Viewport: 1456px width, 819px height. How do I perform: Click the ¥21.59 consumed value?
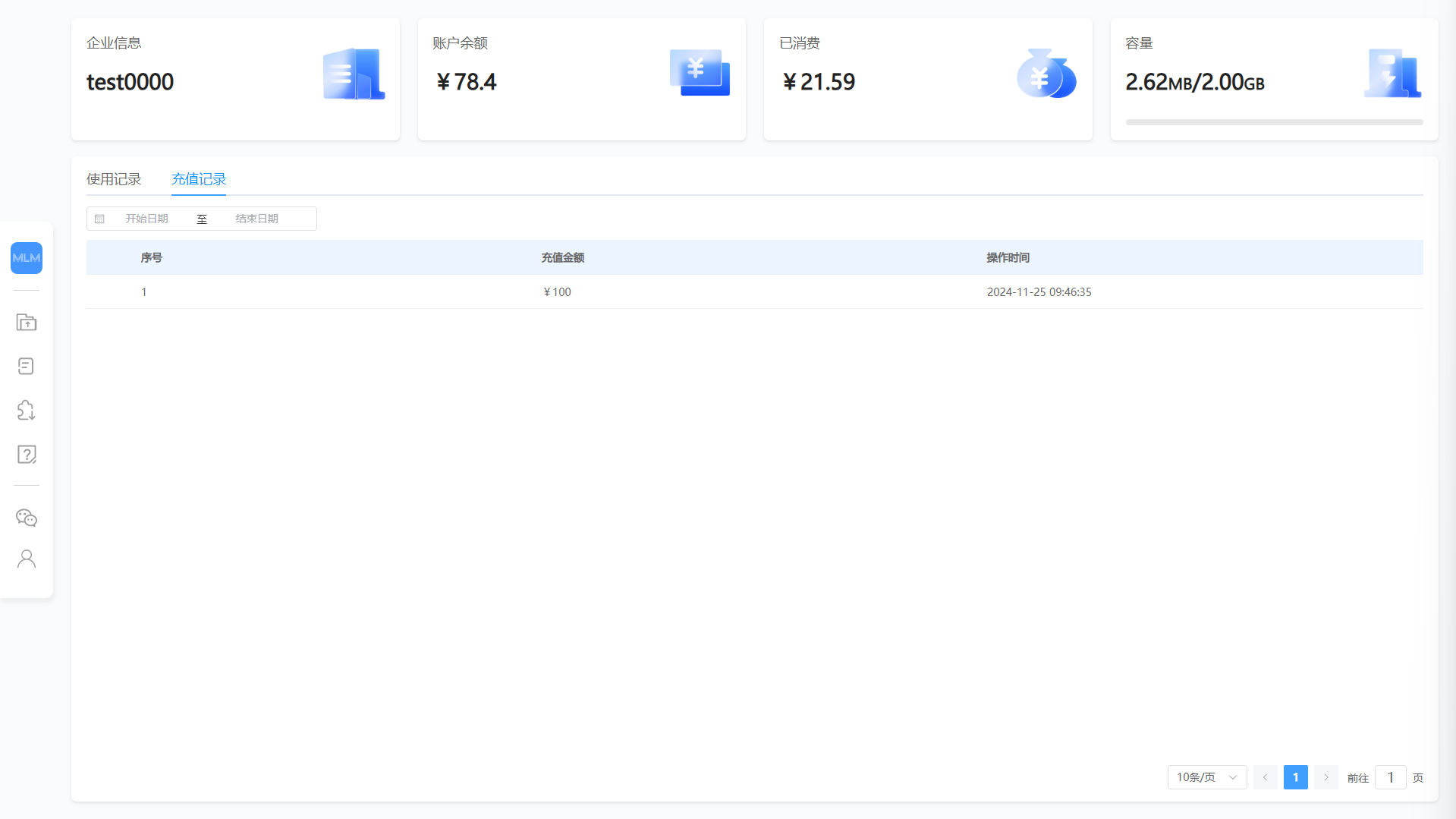[x=819, y=82]
